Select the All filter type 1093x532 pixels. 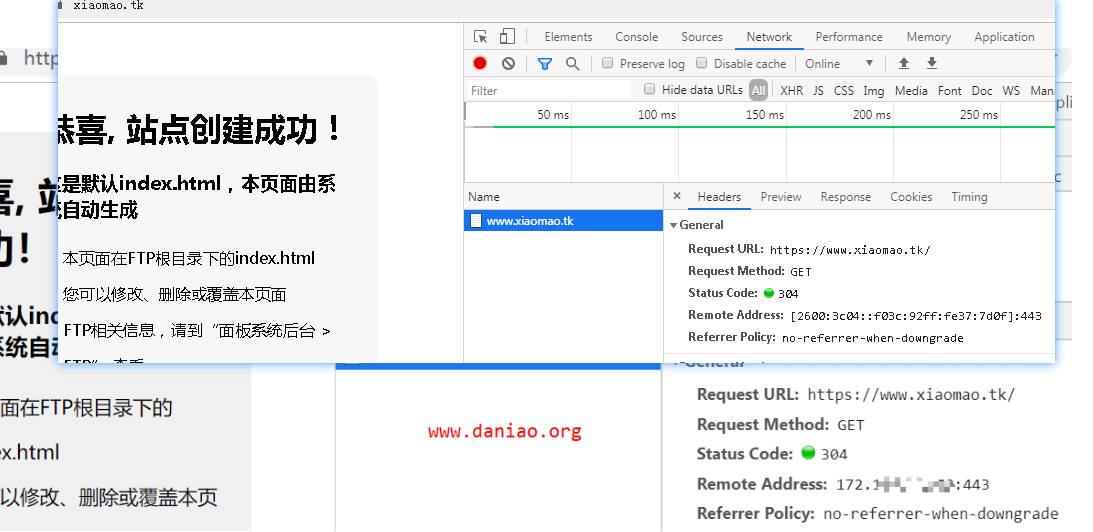point(758,90)
